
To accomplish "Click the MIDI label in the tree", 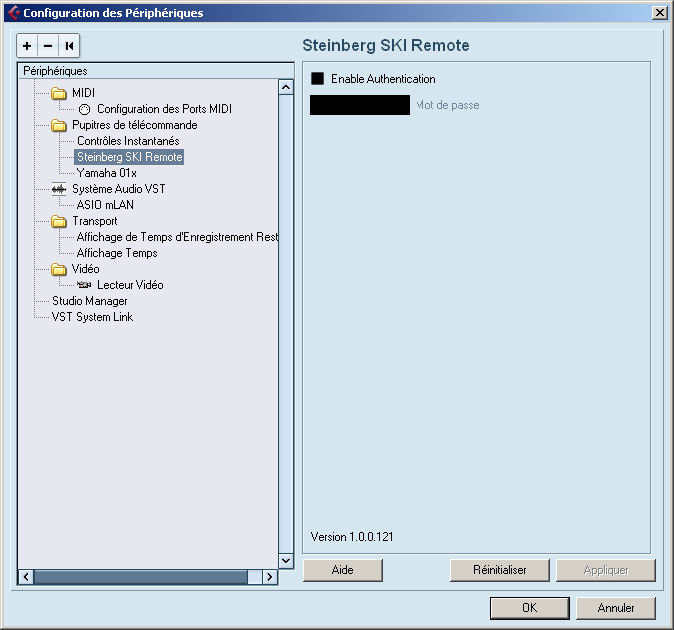I will (x=83, y=93).
